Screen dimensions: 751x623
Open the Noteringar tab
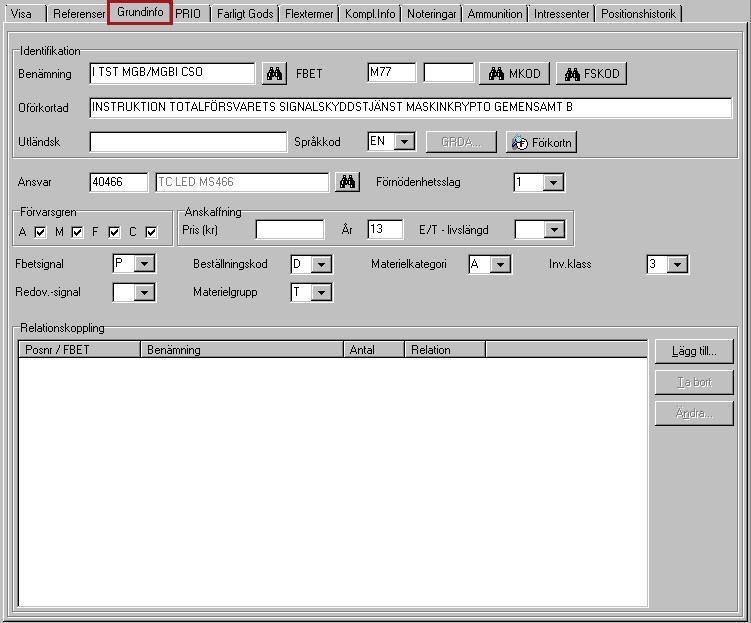coord(432,13)
